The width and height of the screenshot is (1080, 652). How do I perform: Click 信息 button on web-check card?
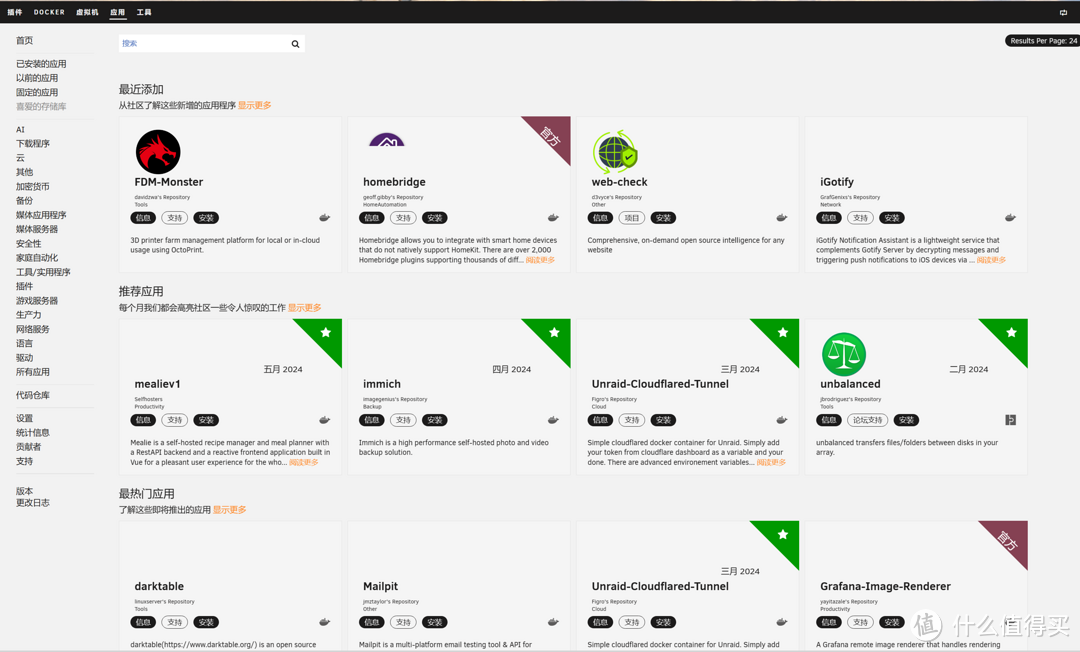[x=601, y=218]
